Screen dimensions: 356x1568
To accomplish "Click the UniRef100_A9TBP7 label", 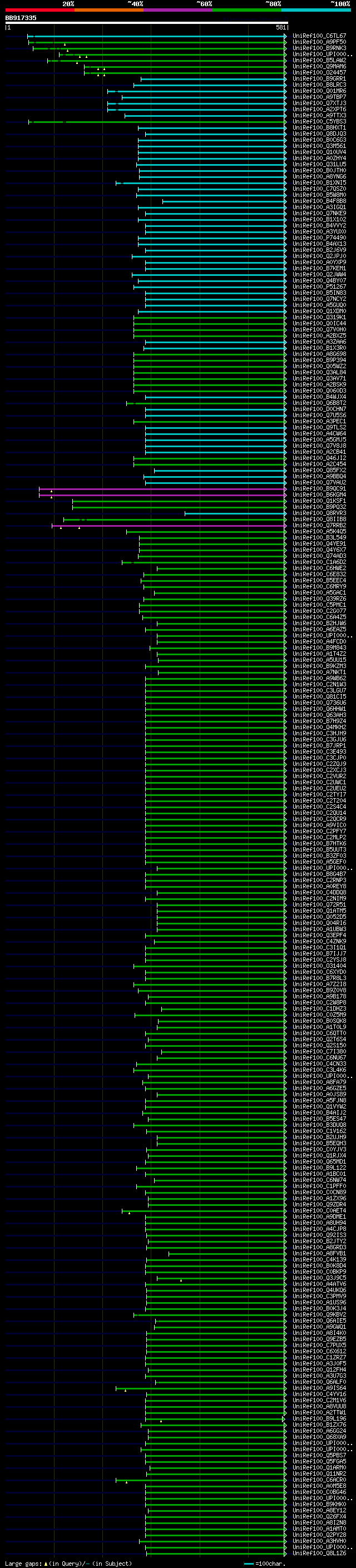I will click(x=319, y=97).
